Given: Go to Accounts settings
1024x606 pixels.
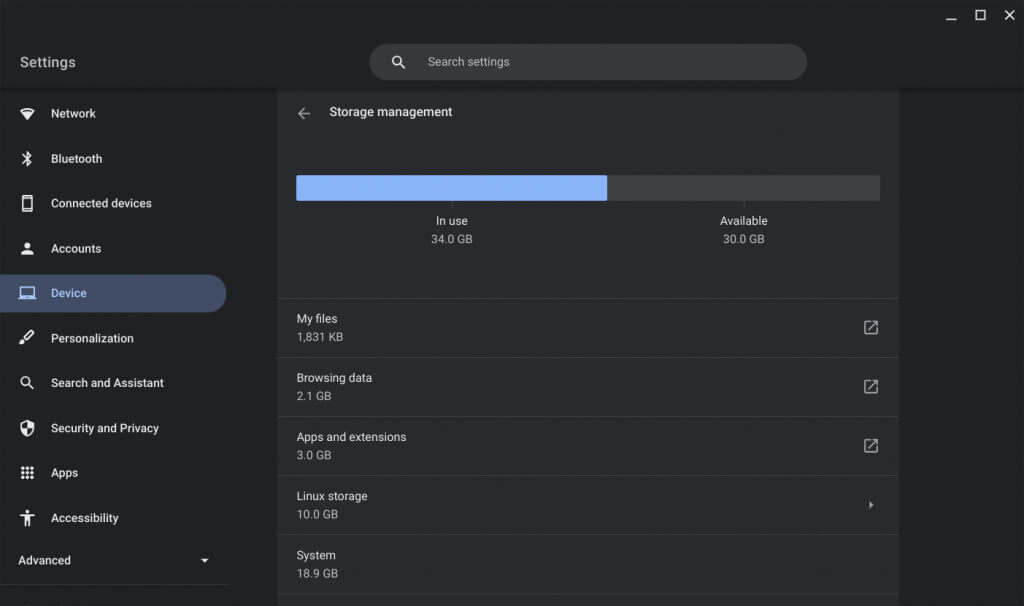Looking at the screenshot, I should 76,248.
